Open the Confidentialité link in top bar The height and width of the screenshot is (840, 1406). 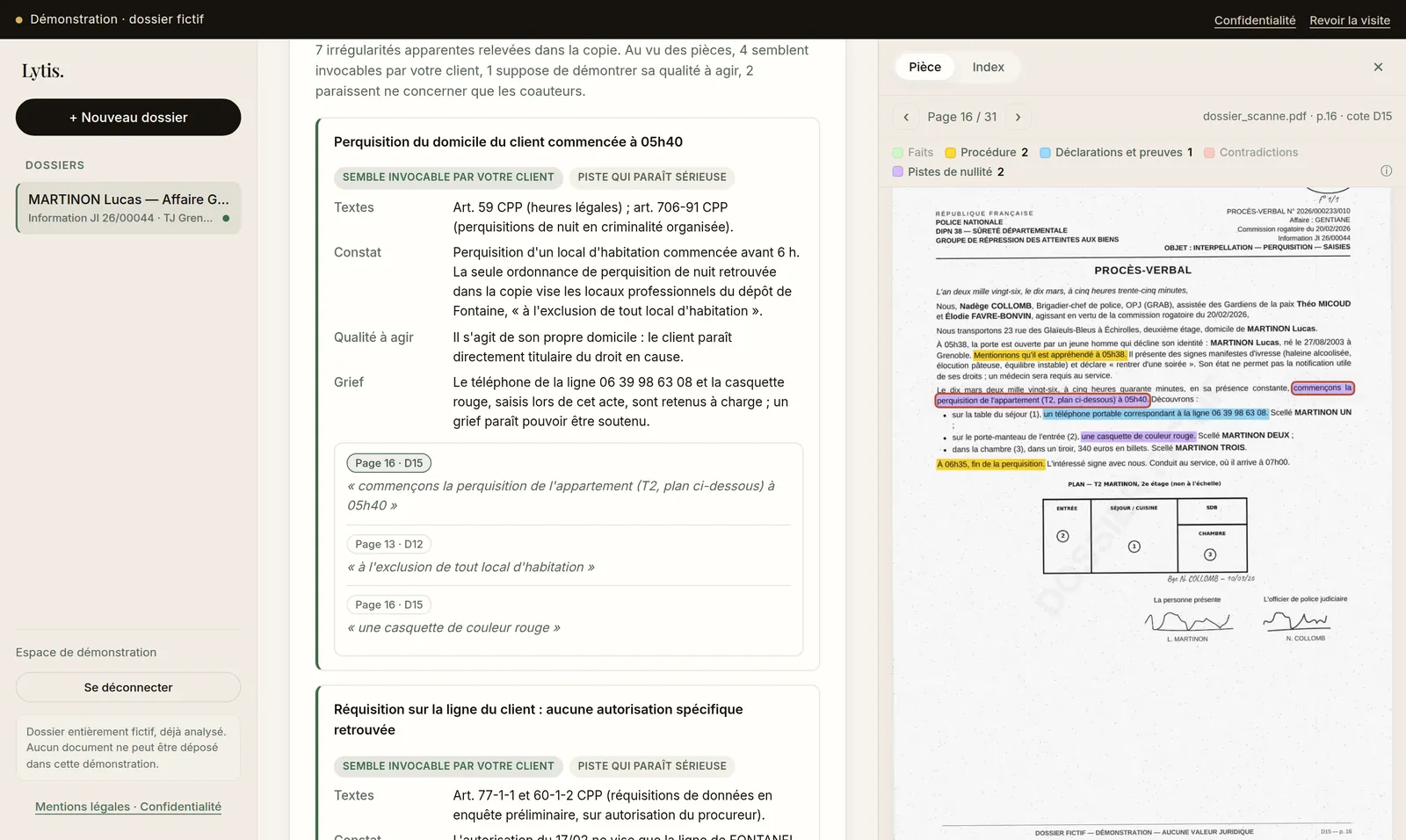1255,20
